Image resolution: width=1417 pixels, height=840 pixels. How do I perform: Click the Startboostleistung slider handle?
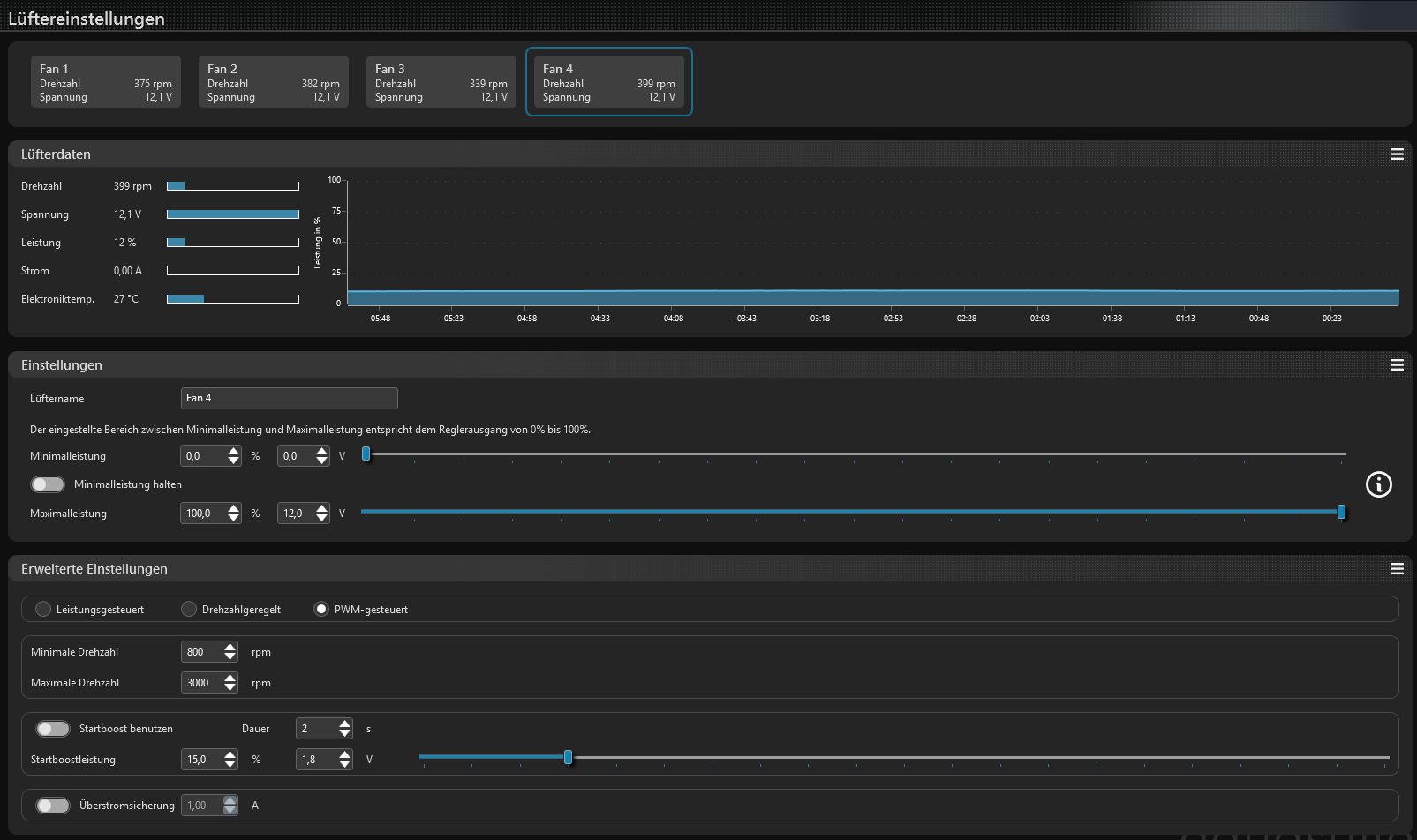coord(568,757)
